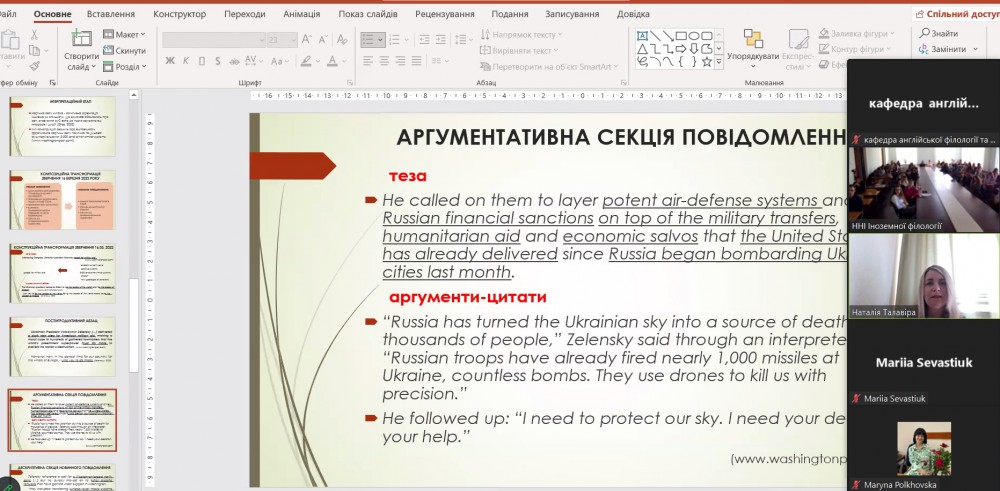Toggle strikethrough abc button
This screenshot has width=1000, height=491.
point(233,61)
